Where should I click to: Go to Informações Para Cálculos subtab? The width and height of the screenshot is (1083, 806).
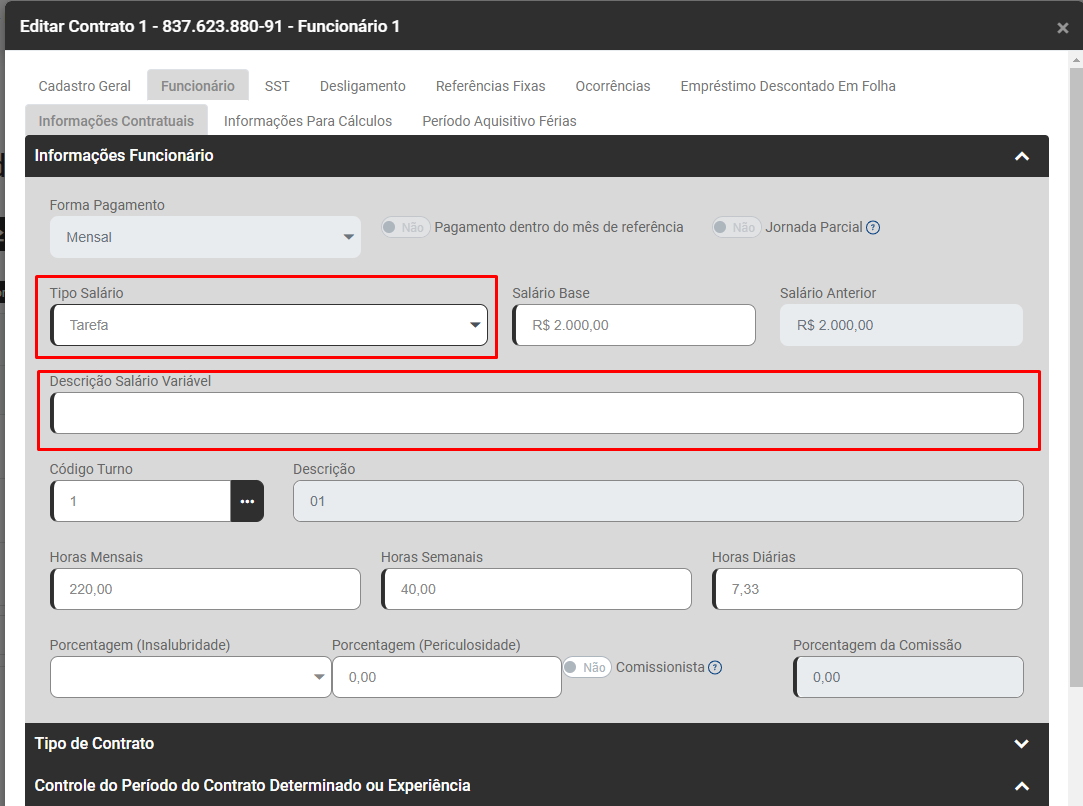pos(308,121)
